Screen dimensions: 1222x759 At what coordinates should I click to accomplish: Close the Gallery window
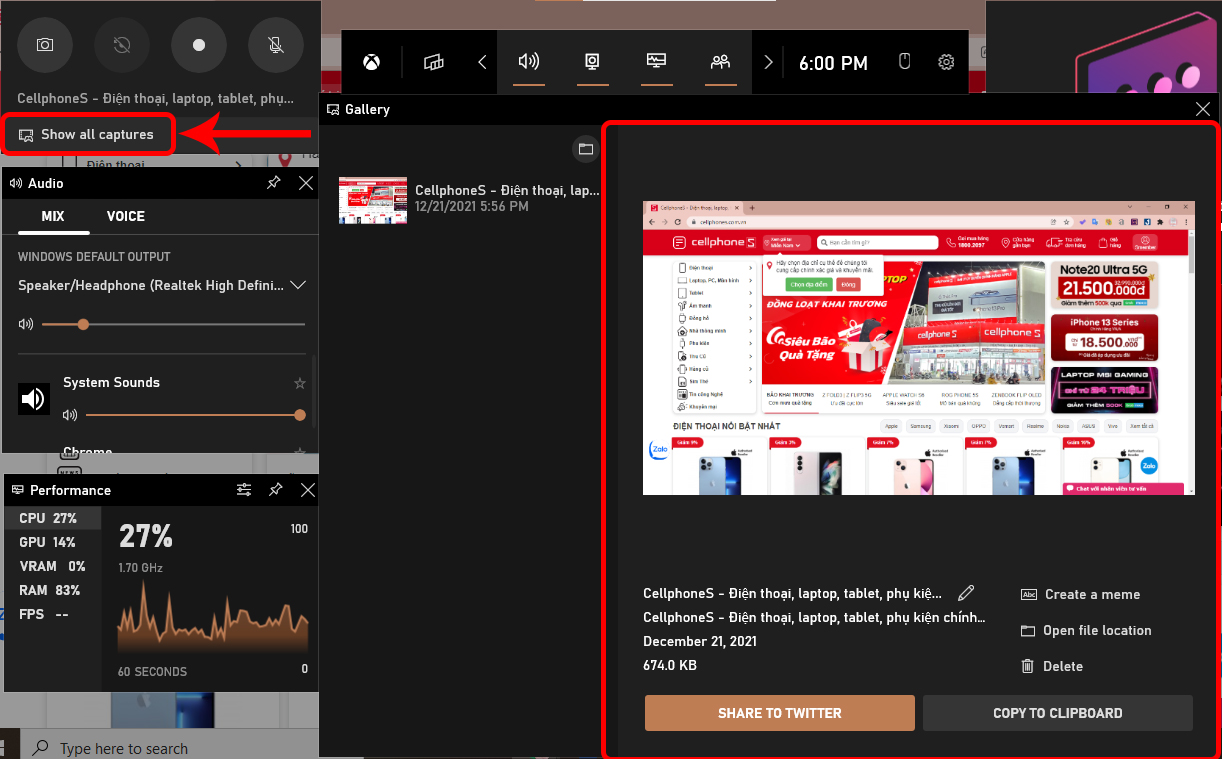pos(1203,109)
